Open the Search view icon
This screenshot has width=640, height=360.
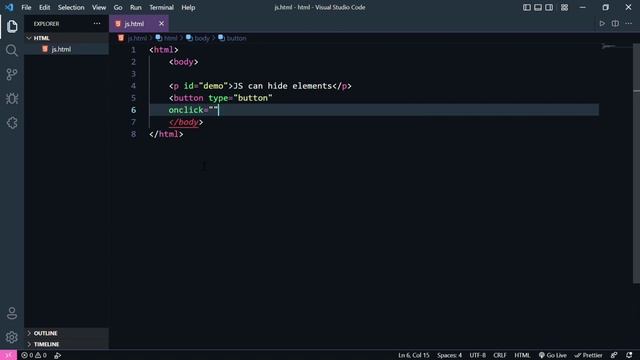(12, 50)
